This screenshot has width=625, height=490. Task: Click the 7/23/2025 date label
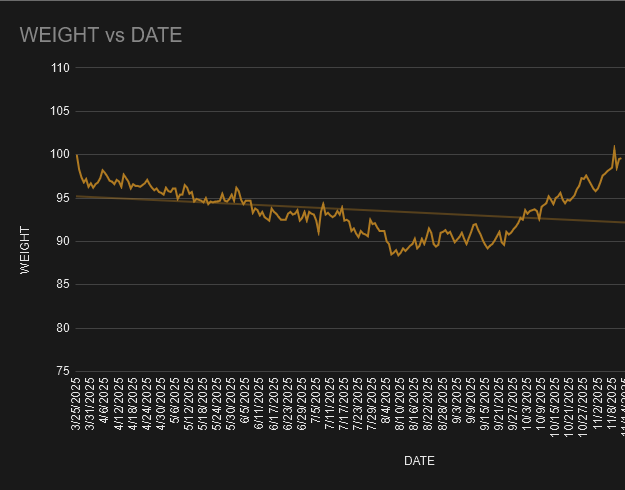(x=358, y=404)
